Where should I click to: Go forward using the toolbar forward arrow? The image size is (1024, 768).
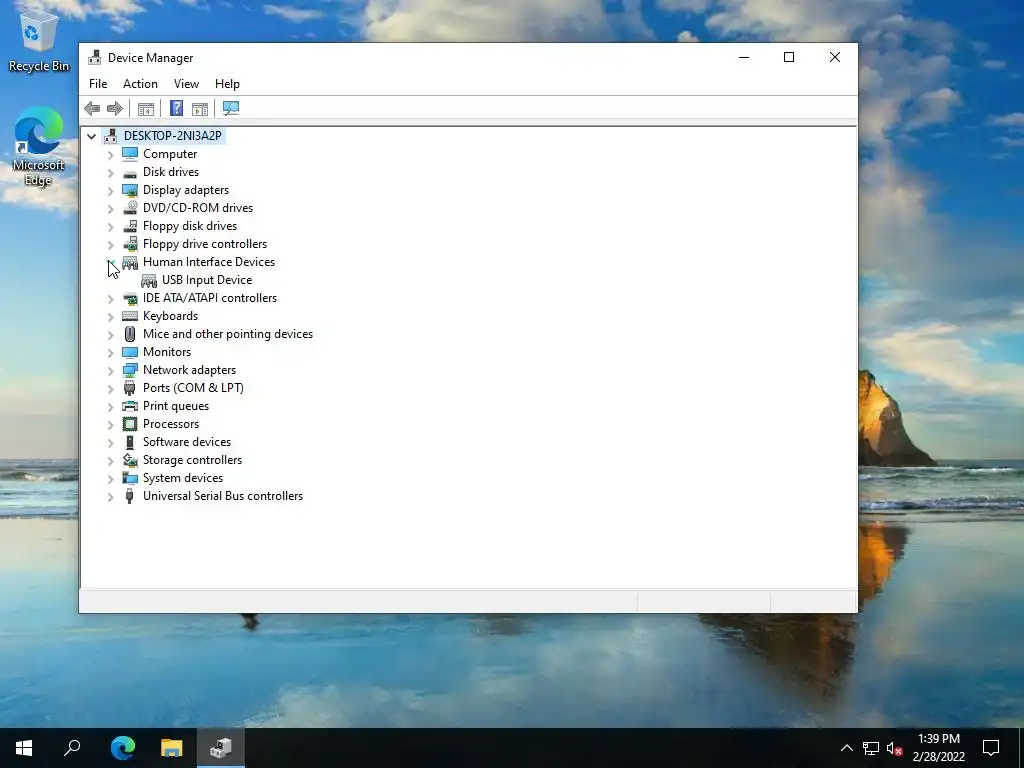click(x=115, y=108)
